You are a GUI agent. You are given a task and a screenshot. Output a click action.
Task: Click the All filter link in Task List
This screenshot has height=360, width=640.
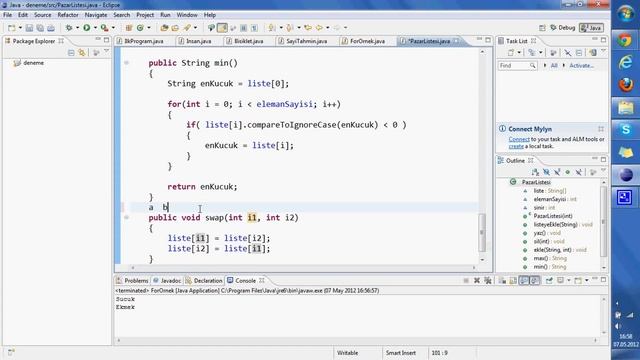pos(554,65)
